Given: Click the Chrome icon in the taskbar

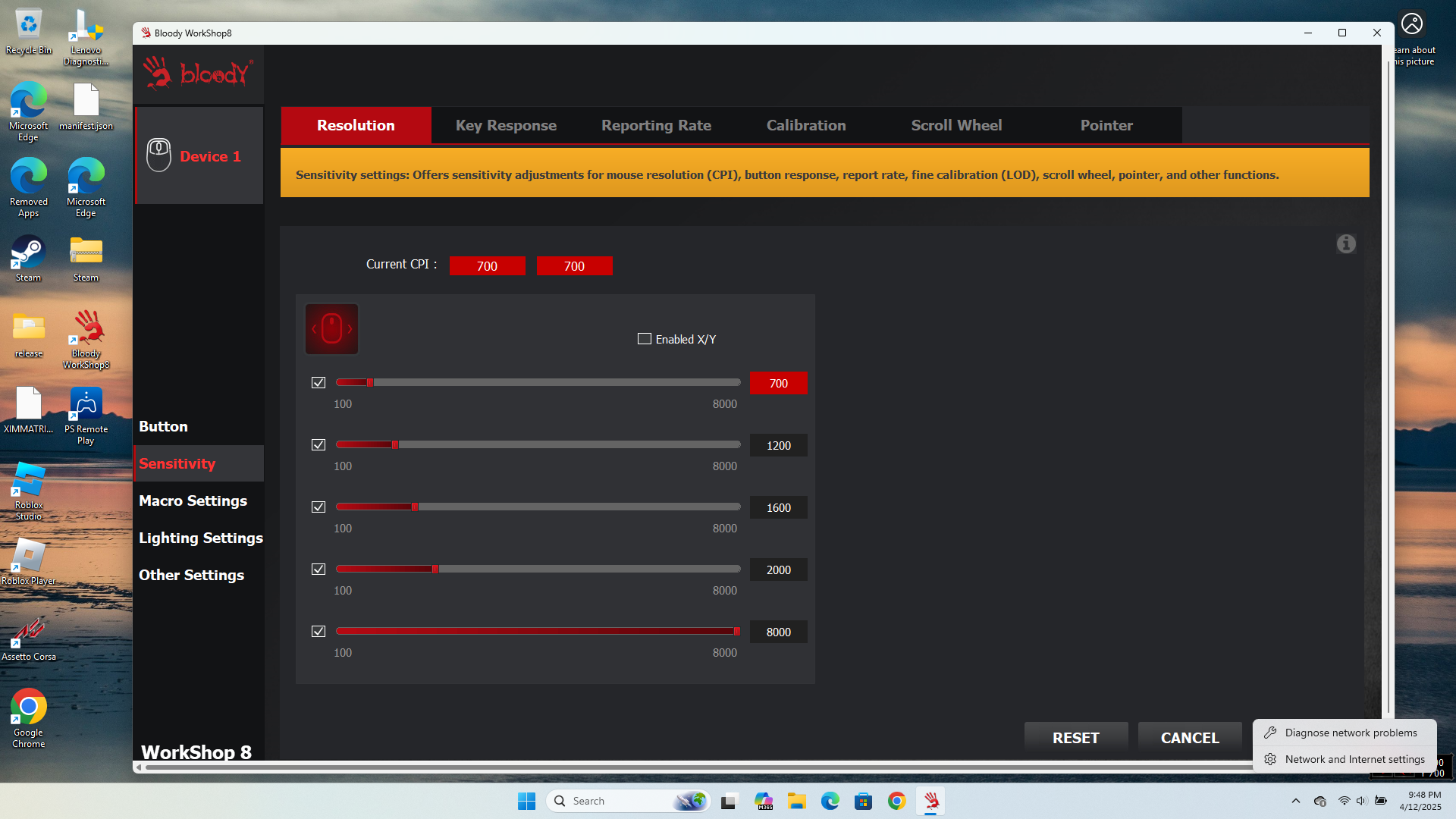Looking at the screenshot, I should click(x=897, y=801).
